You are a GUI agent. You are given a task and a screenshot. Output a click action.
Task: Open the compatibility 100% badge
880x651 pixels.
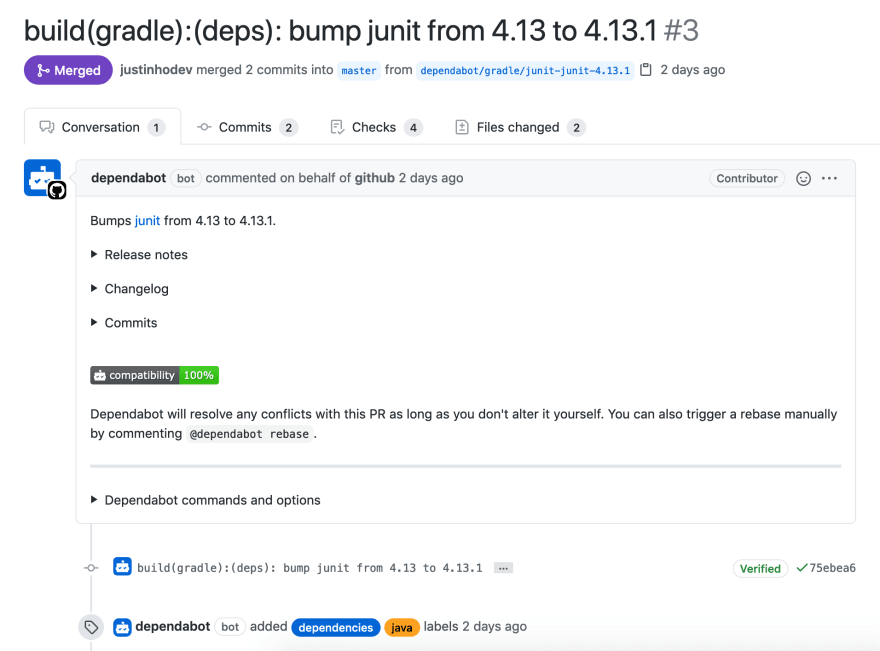click(154, 375)
